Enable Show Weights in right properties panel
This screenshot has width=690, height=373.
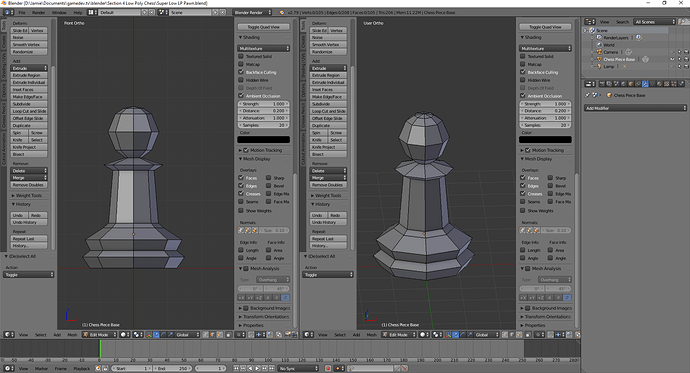coord(523,211)
